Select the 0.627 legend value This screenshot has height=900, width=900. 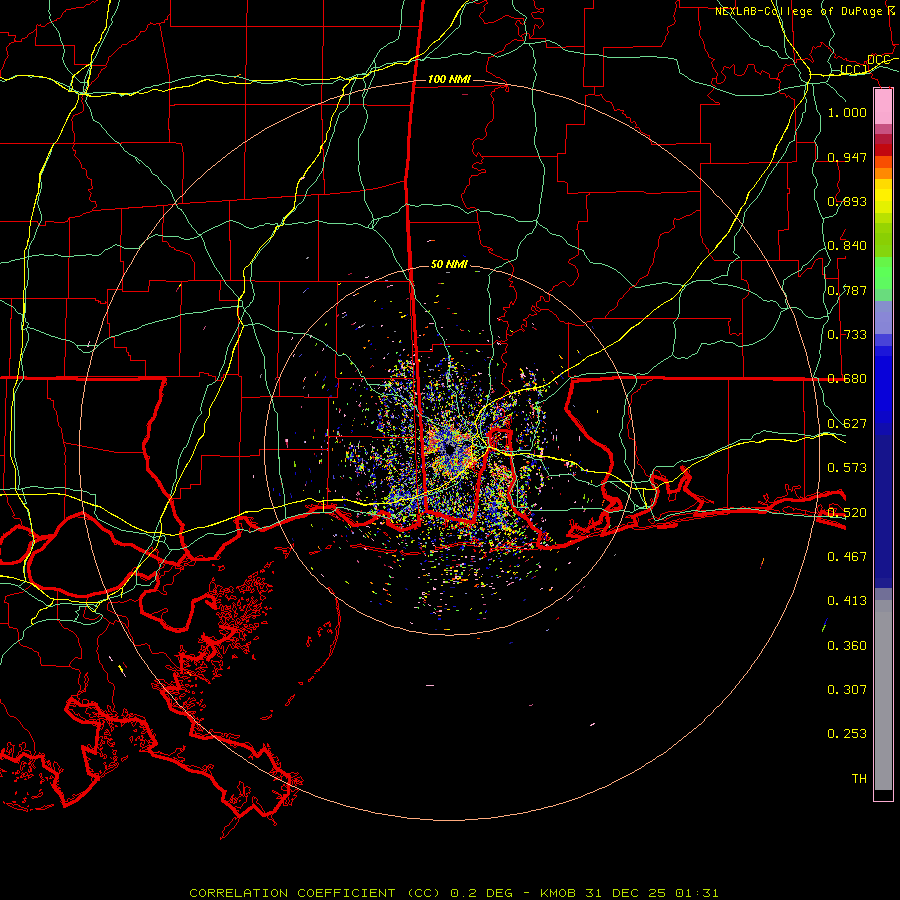coord(847,423)
